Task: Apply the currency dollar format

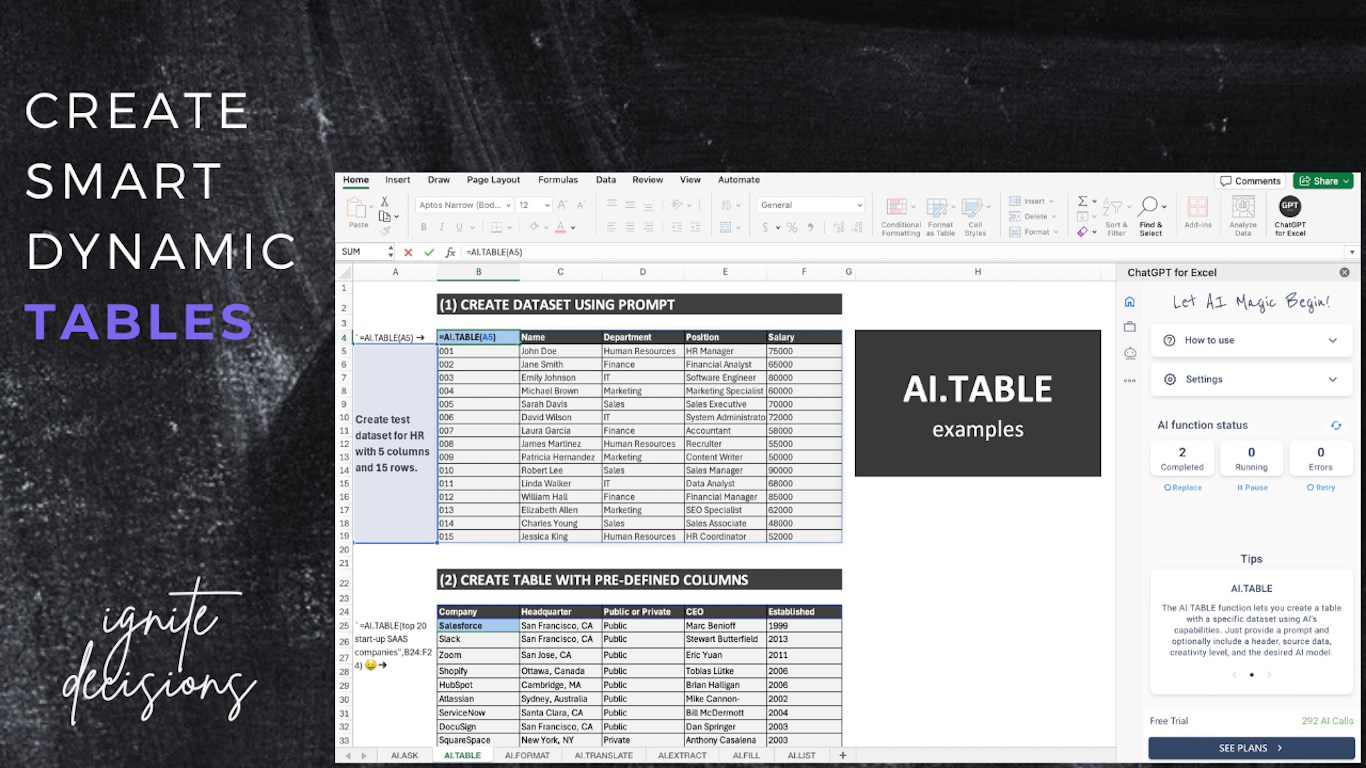Action: coord(765,228)
